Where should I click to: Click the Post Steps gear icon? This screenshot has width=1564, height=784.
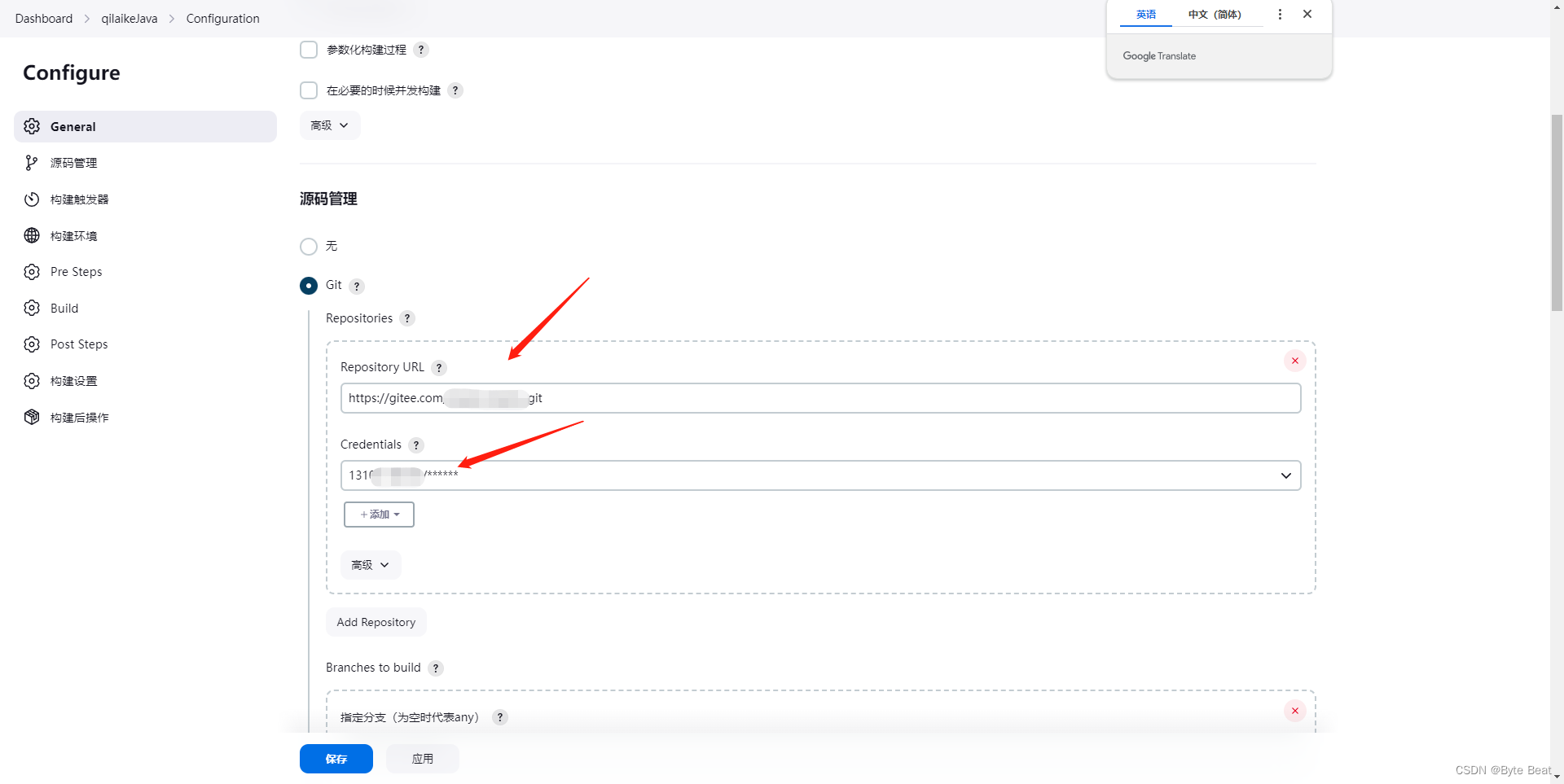(x=32, y=344)
